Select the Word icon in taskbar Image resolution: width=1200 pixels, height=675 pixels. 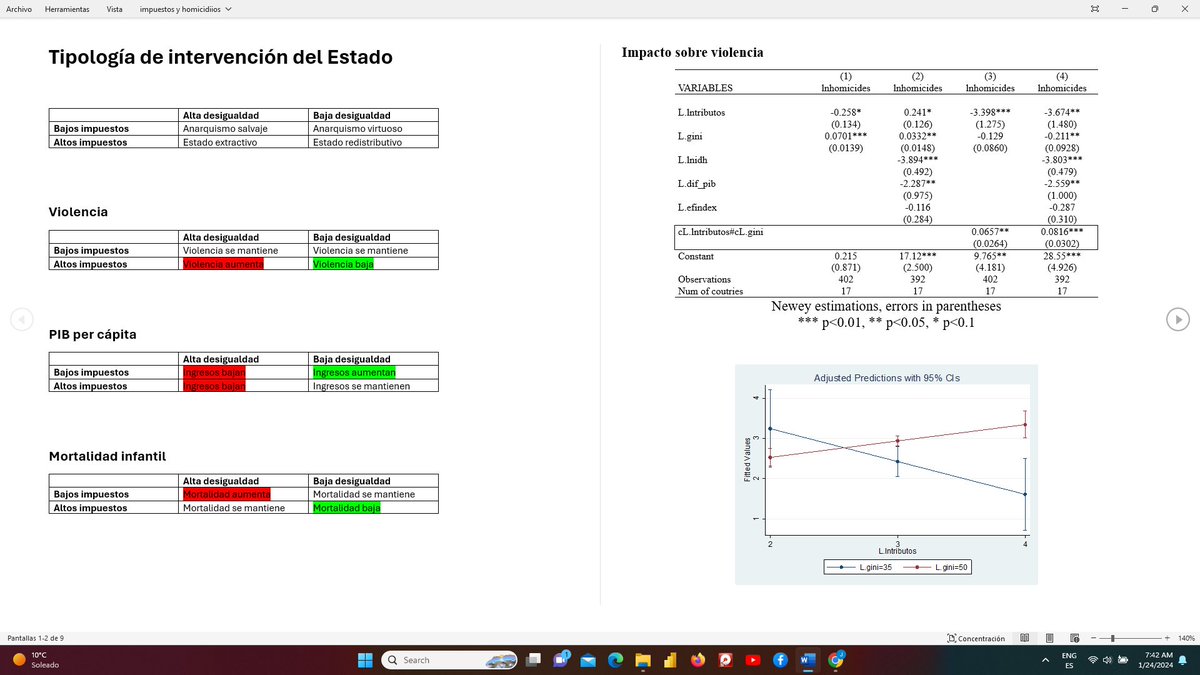click(x=806, y=660)
